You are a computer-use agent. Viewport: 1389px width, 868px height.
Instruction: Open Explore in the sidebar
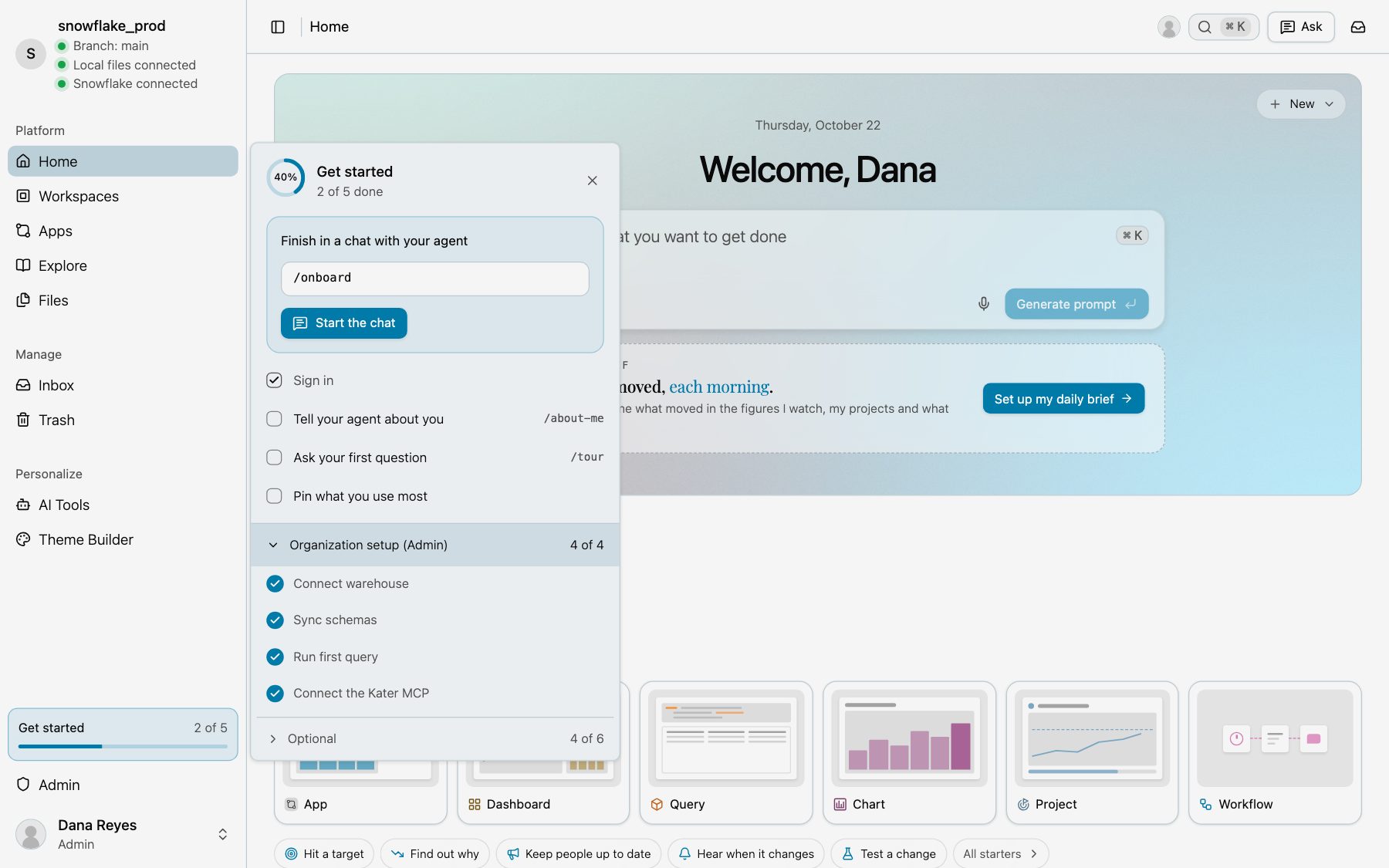point(123,265)
